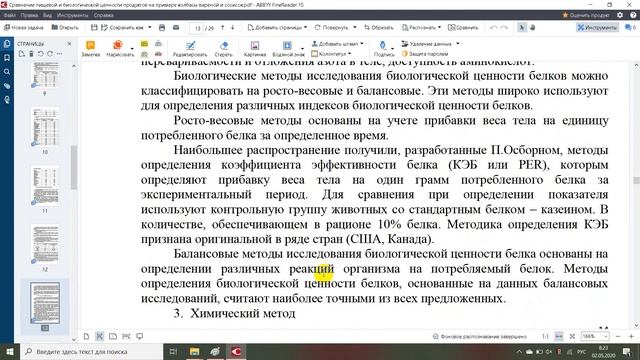Viewport: 640px width, 360px height.
Task: Delete page trash icon in Pages panel
Action: 31,54
